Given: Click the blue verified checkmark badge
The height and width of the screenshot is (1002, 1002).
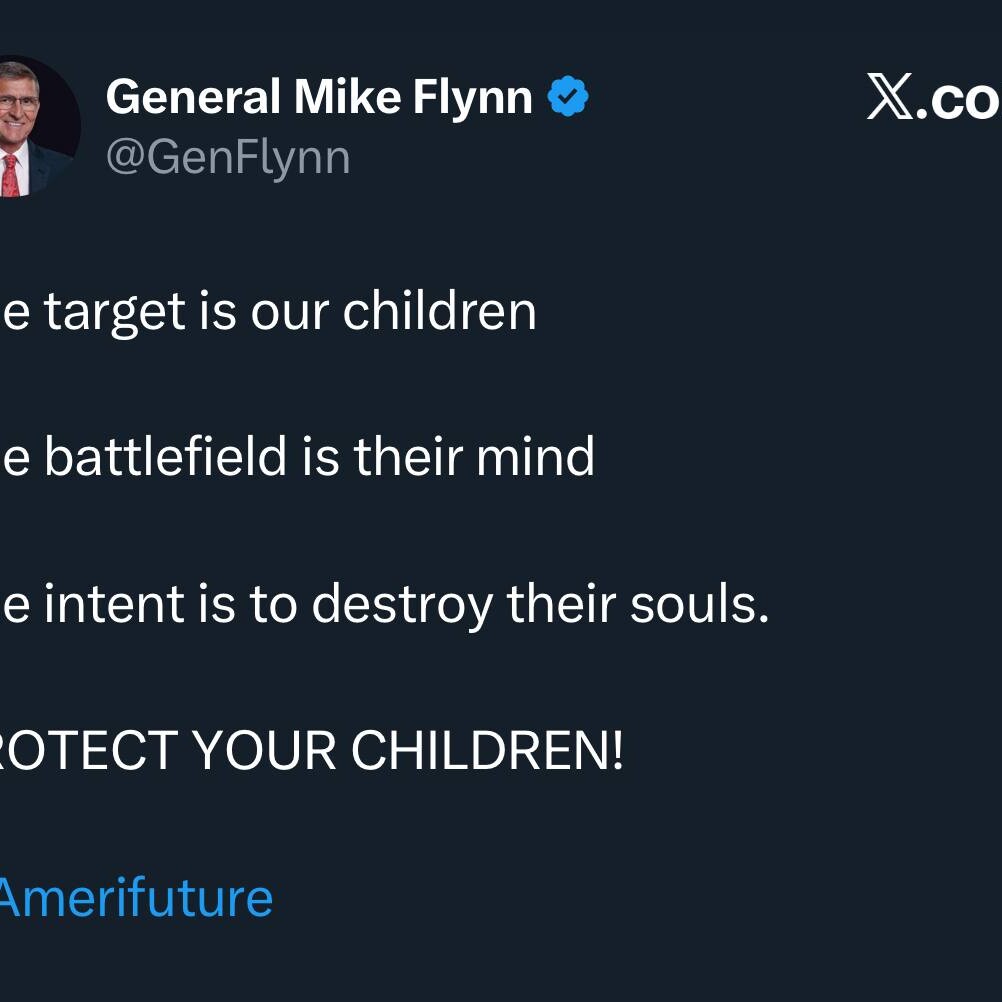Looking at the screenshot, I should click(568, 98).
